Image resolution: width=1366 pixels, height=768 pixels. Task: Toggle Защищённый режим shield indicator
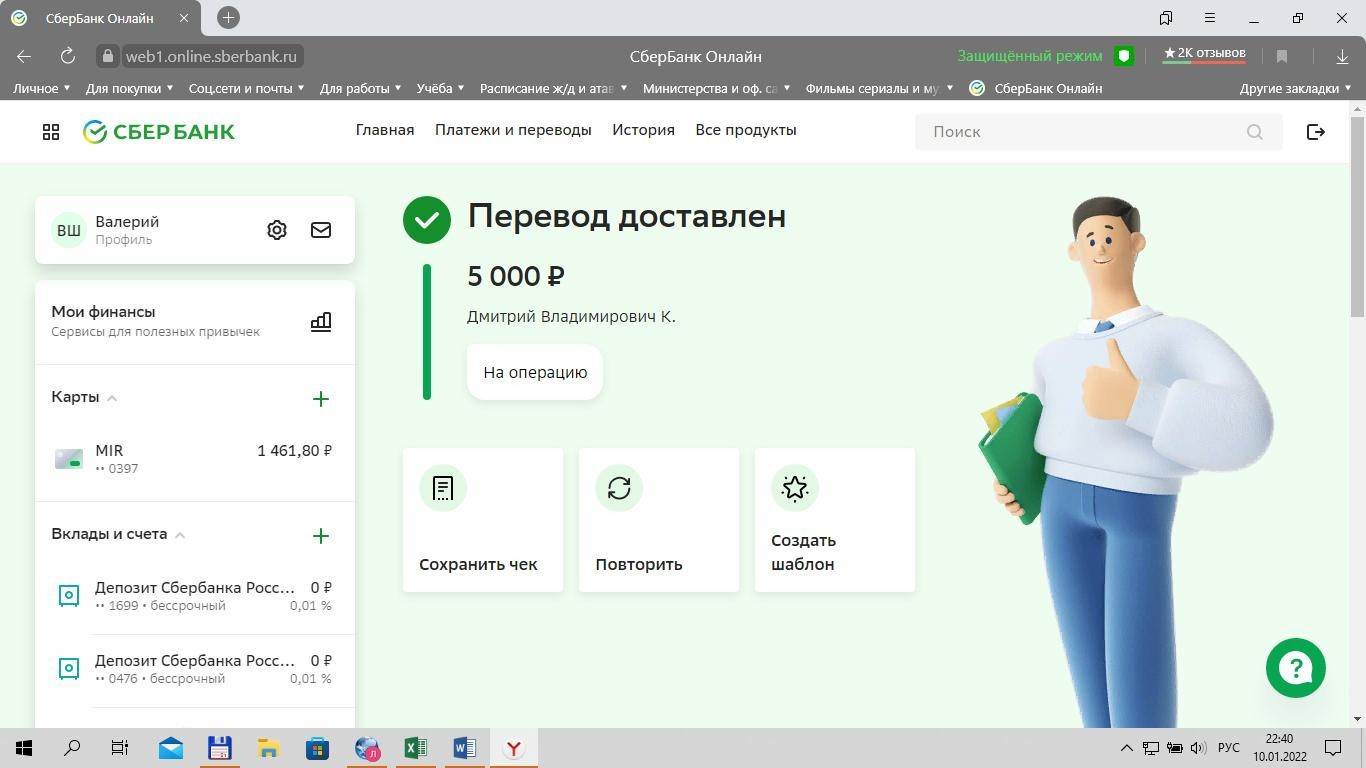(x=1124, y=56)
